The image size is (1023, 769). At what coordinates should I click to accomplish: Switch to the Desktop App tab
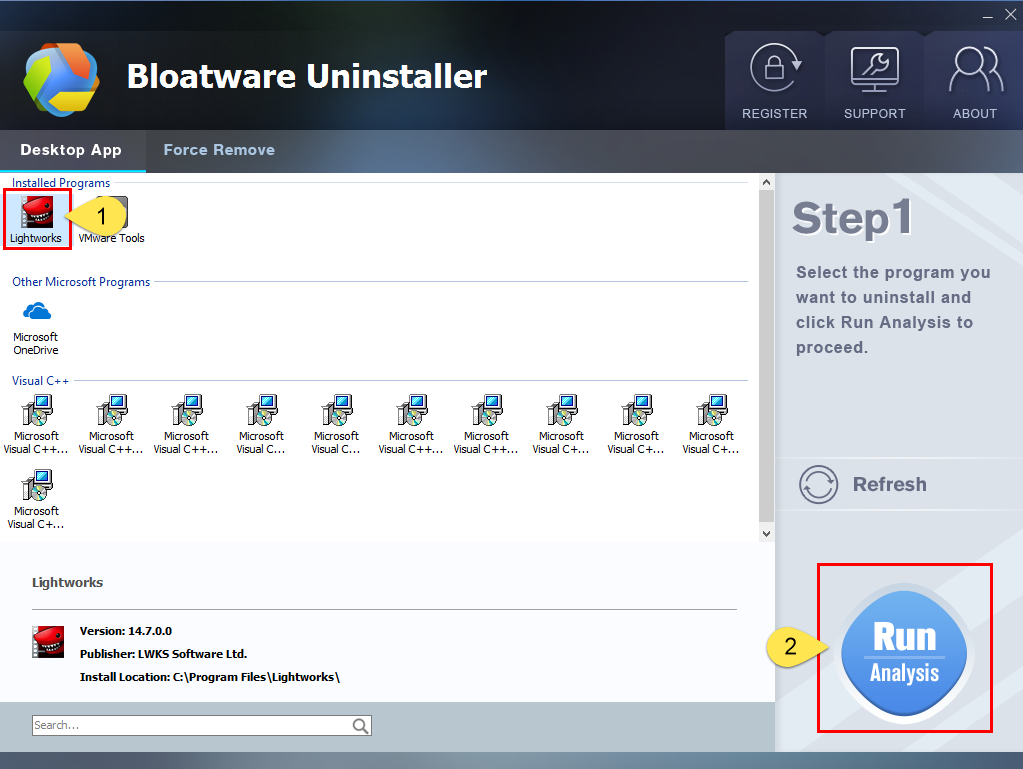click(x=71, y=150)
